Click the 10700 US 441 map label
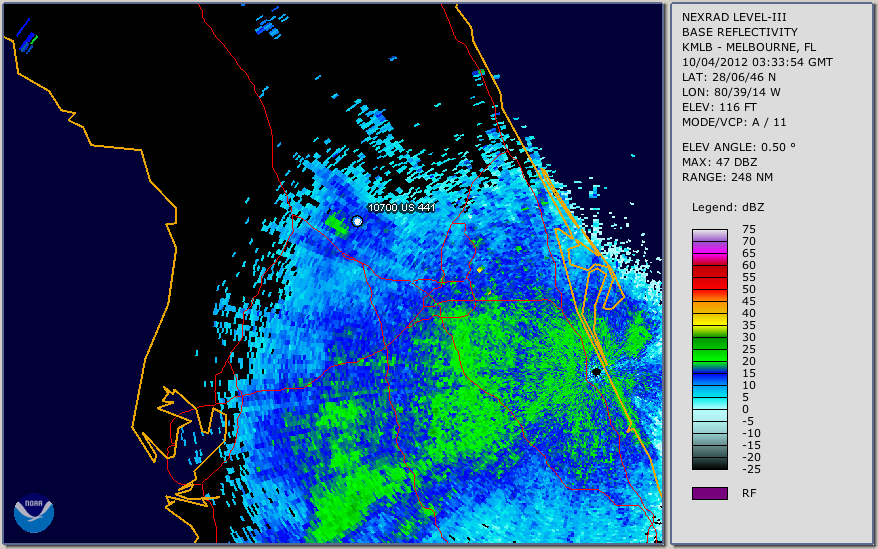This screenshot has height=549, width=878. pos(401,208)
